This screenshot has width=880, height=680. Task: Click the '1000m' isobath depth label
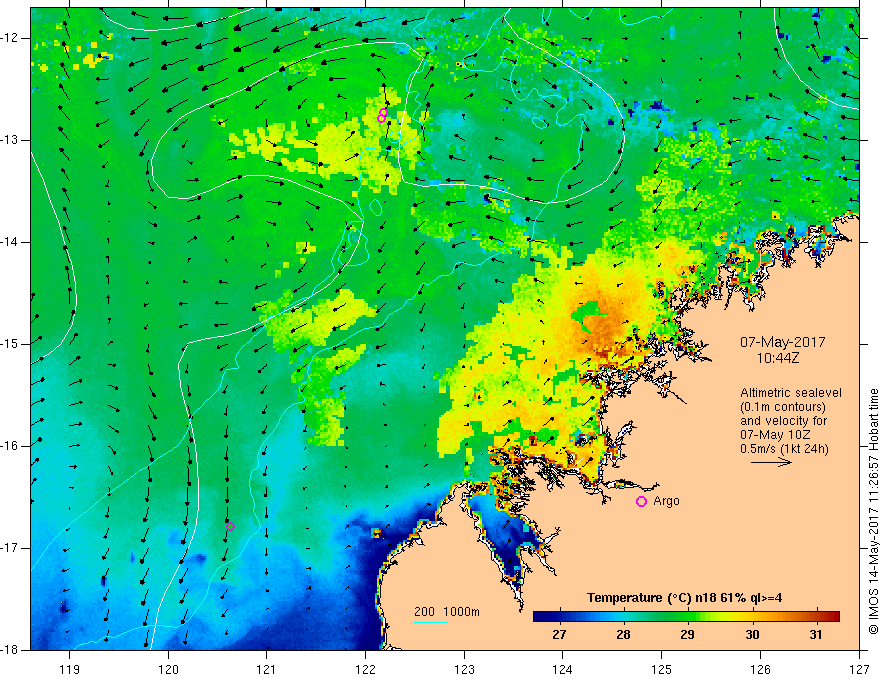pos(461,612)
